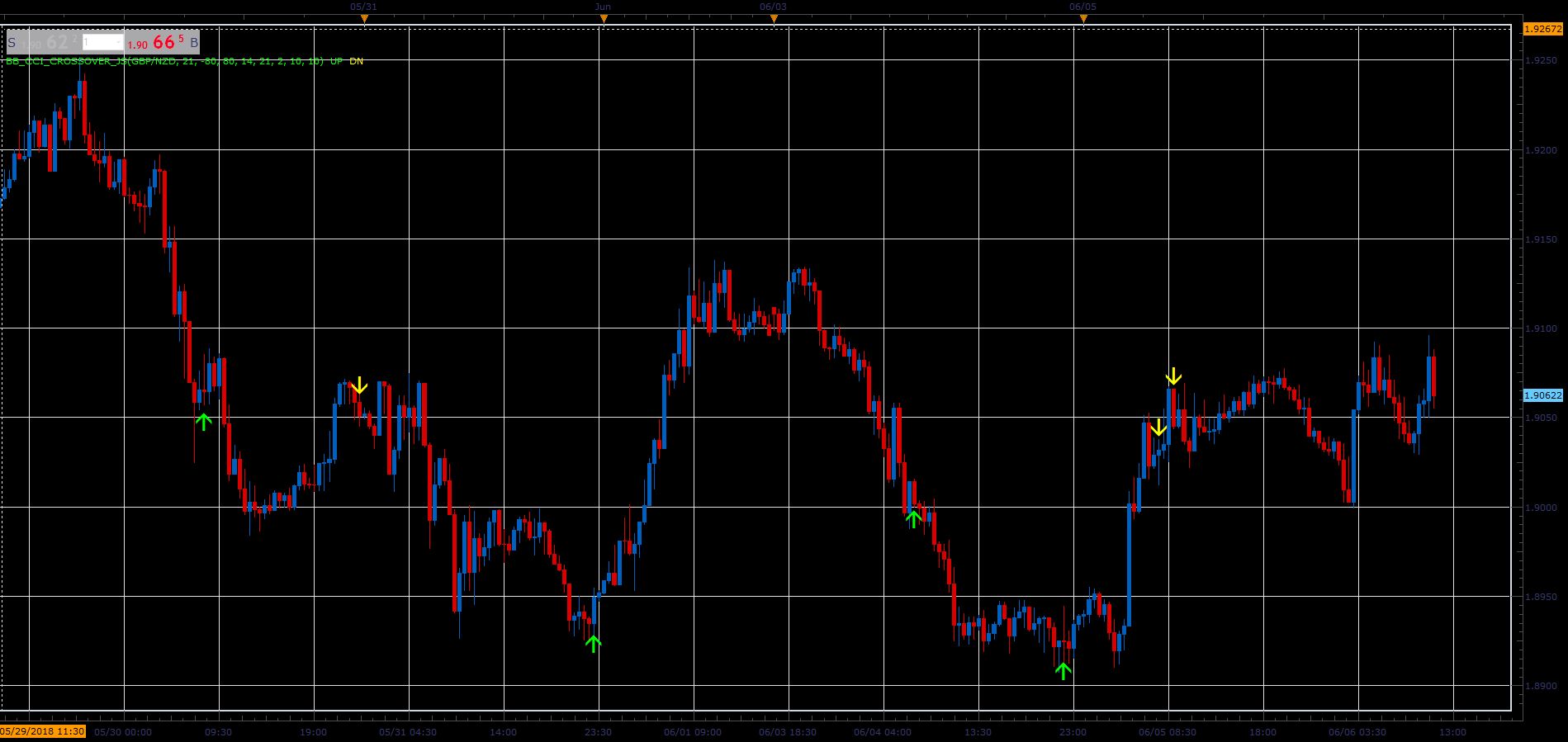This screenshot has width=1568, height=742.
Task: Click the 06/01 09:00 time axis label
Action: point(693,732)
